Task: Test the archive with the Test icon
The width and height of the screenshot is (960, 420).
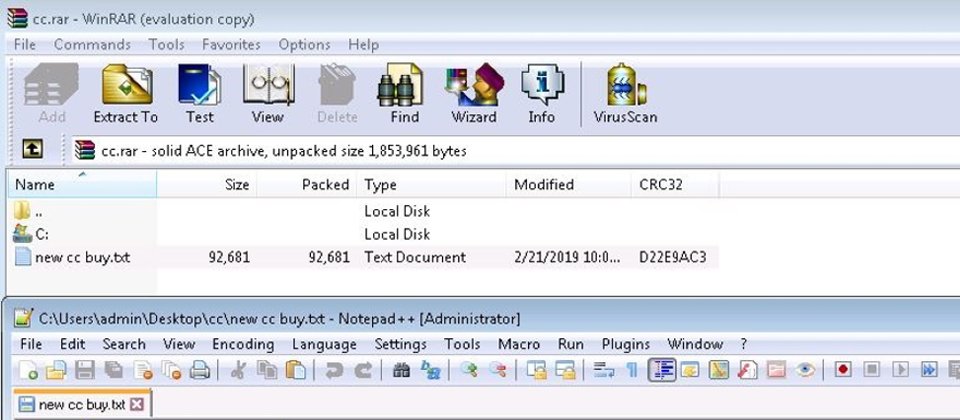Action: (x=200, y=93)
